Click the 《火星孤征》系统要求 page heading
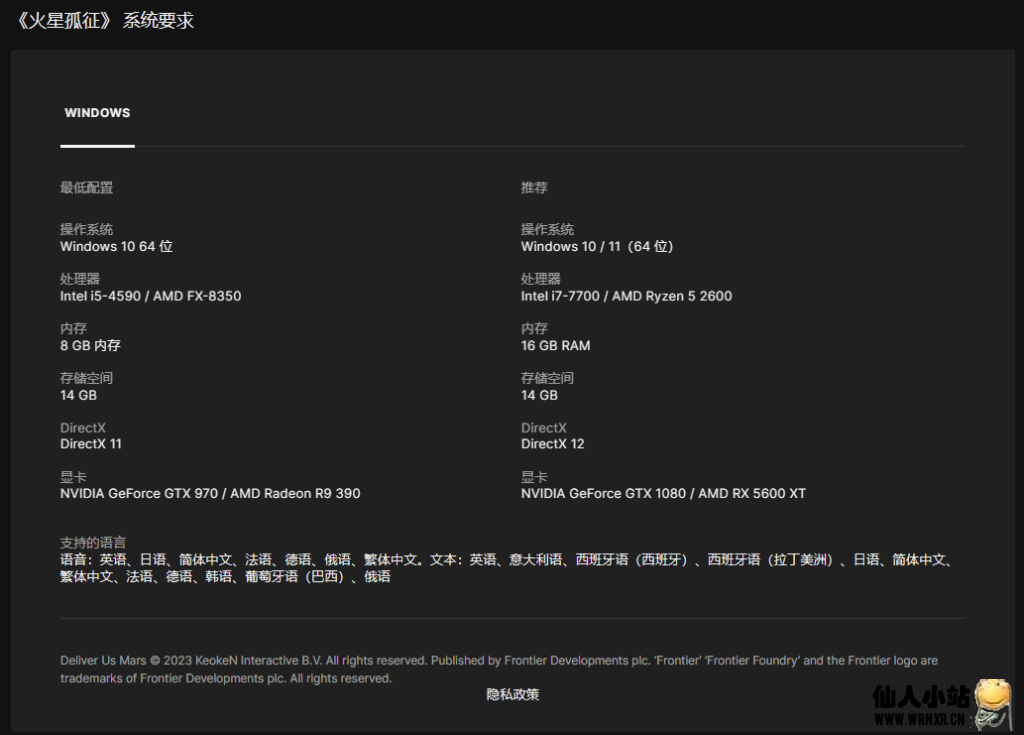 [x=103, y=20]
